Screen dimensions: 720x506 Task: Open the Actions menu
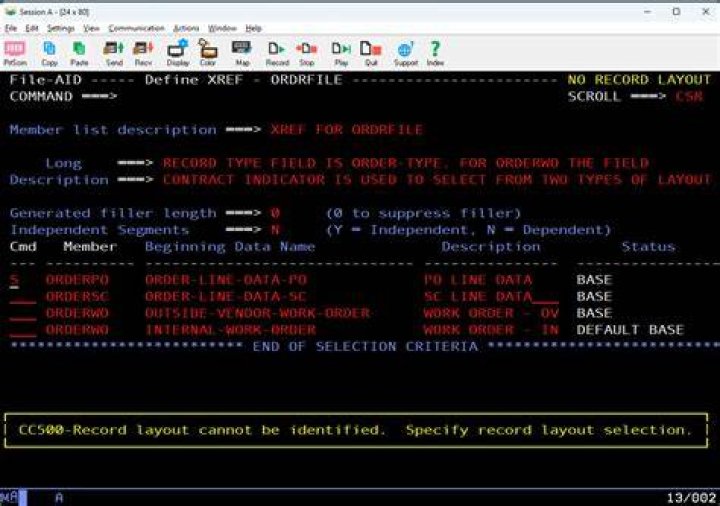point(186,28)
